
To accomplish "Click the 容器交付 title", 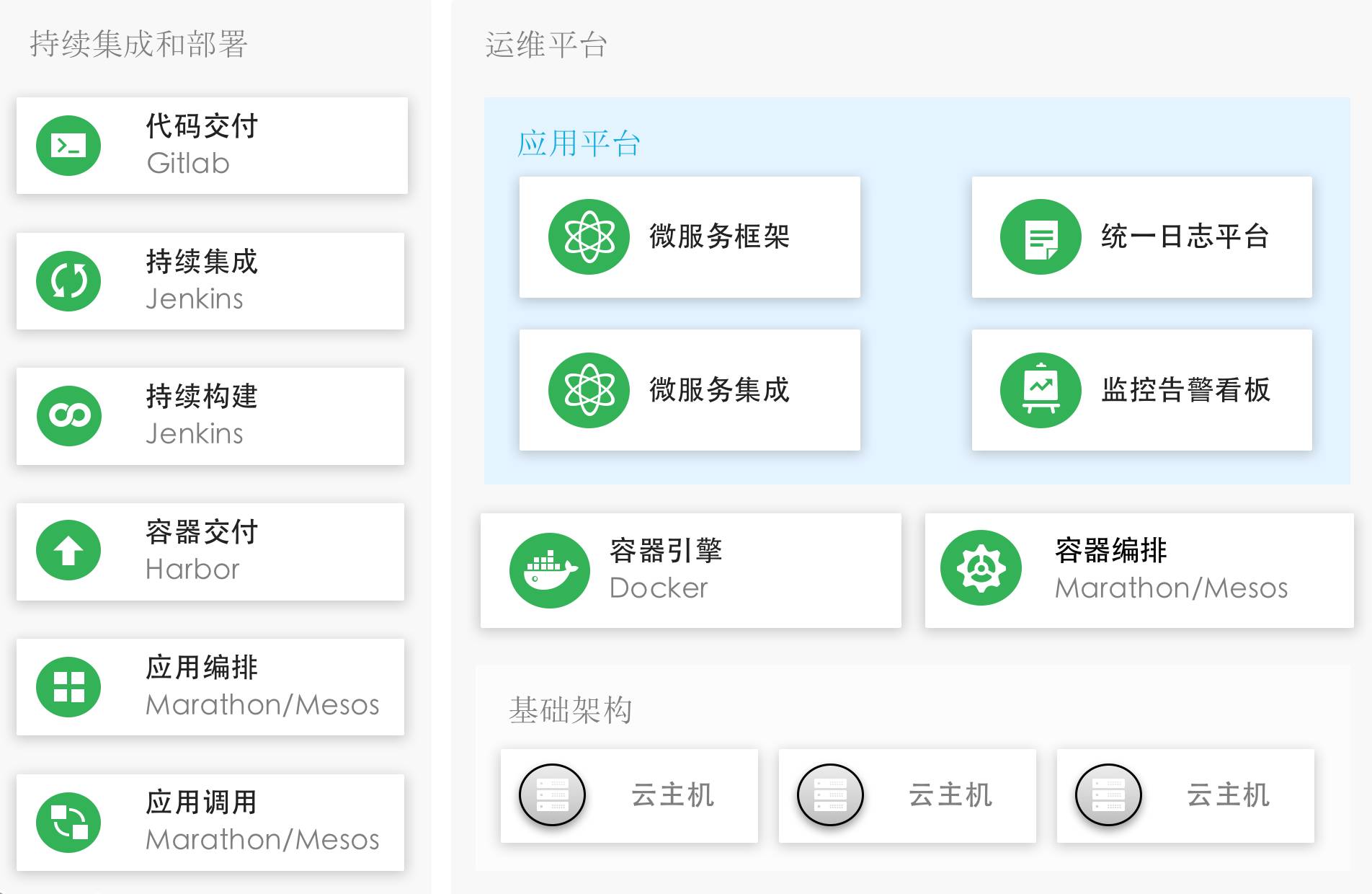I will [202, 532].
